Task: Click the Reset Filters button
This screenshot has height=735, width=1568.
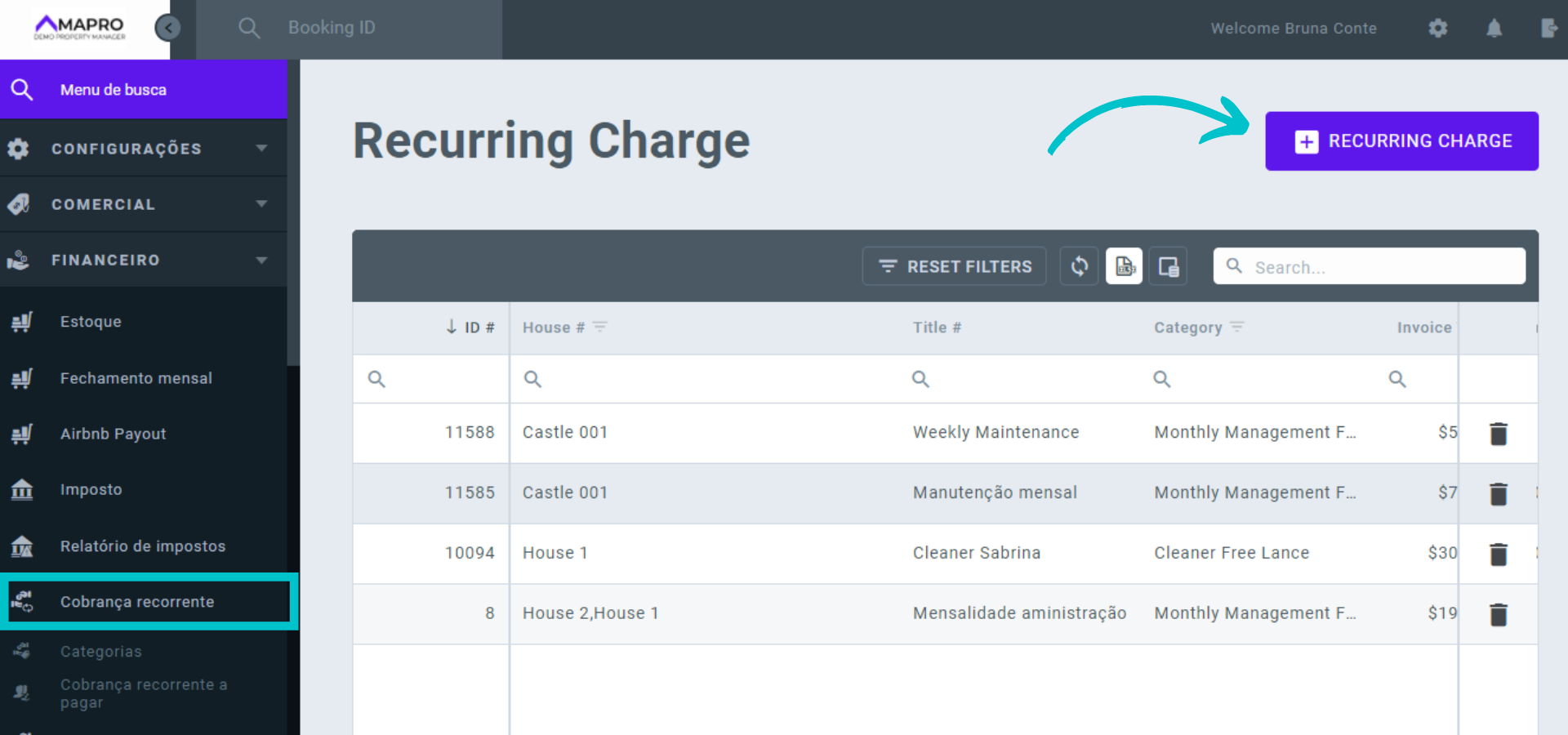Action: (954, 266)
